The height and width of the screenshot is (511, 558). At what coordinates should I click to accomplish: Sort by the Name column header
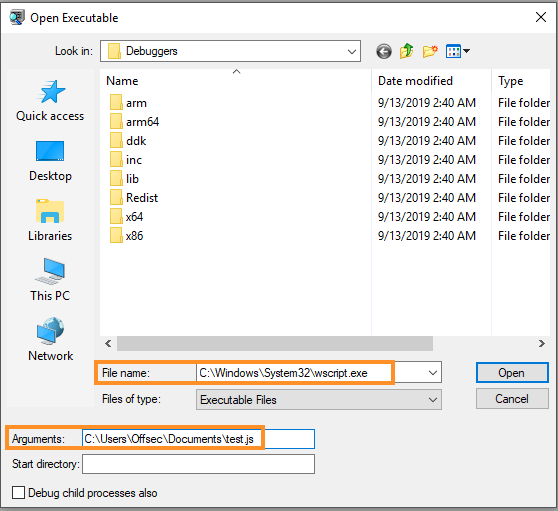[x=122, y=81]
